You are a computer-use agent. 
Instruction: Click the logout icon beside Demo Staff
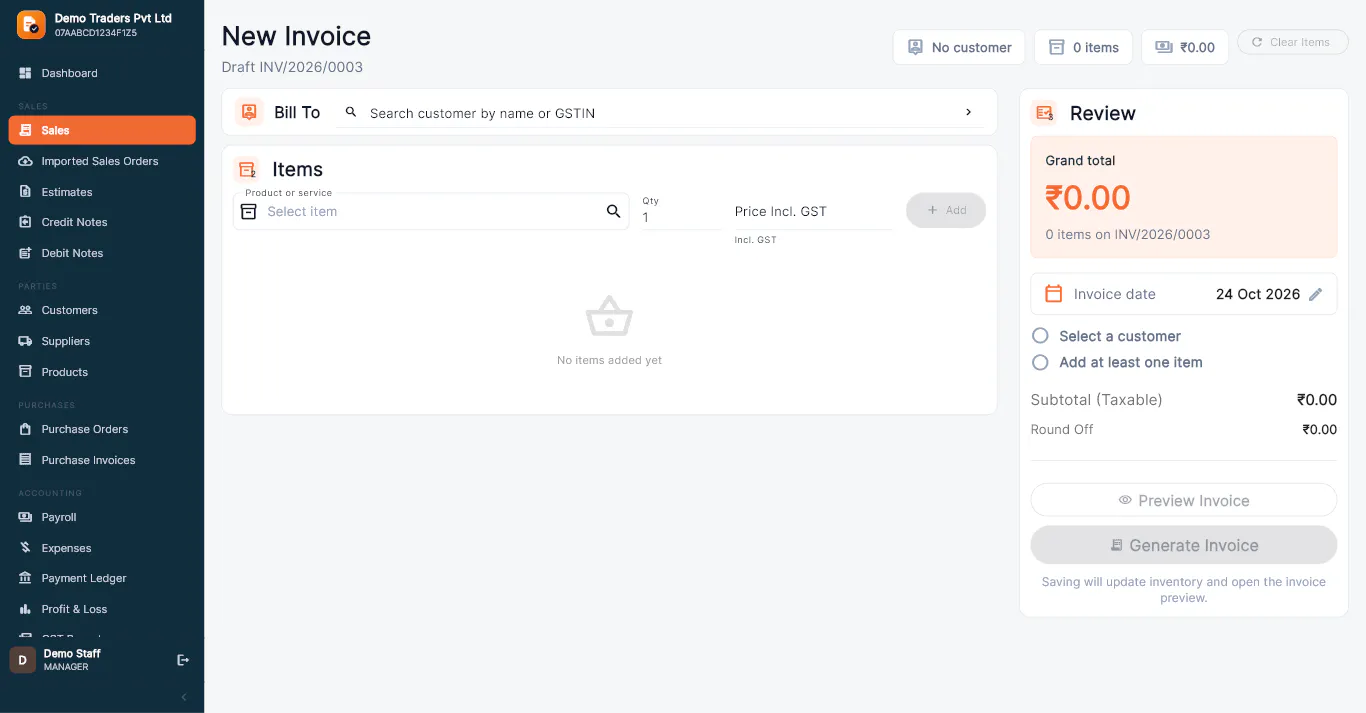[x=183, y=660]
